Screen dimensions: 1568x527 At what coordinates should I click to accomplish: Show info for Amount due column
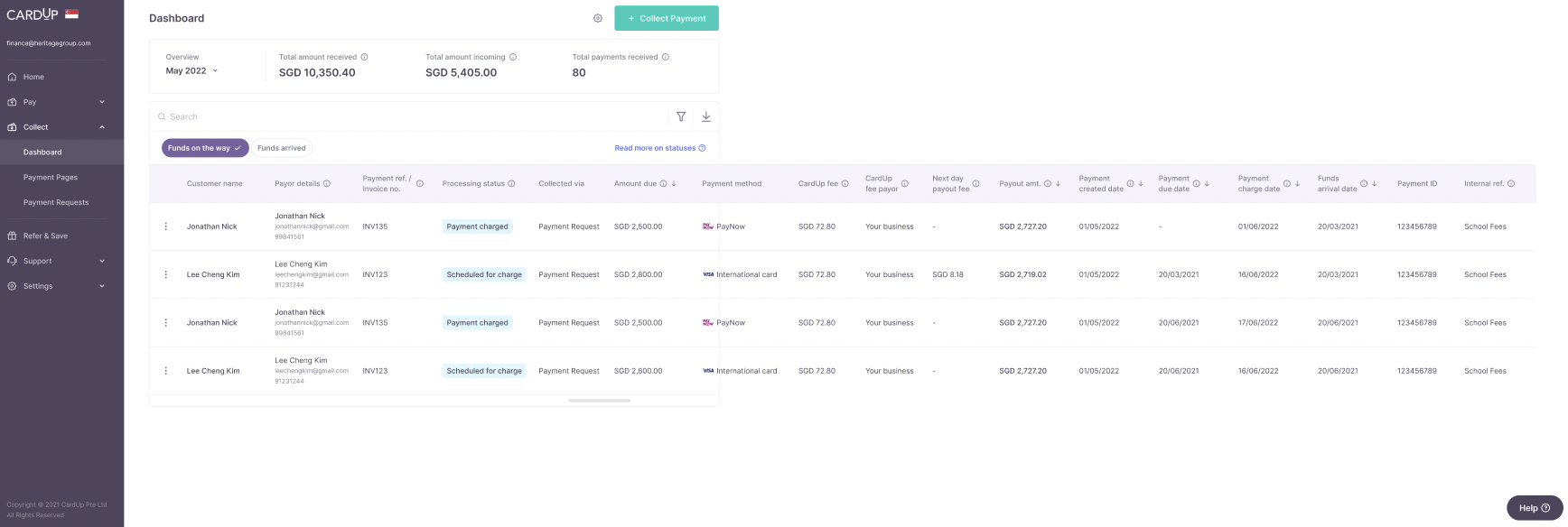tap(663, 183)
